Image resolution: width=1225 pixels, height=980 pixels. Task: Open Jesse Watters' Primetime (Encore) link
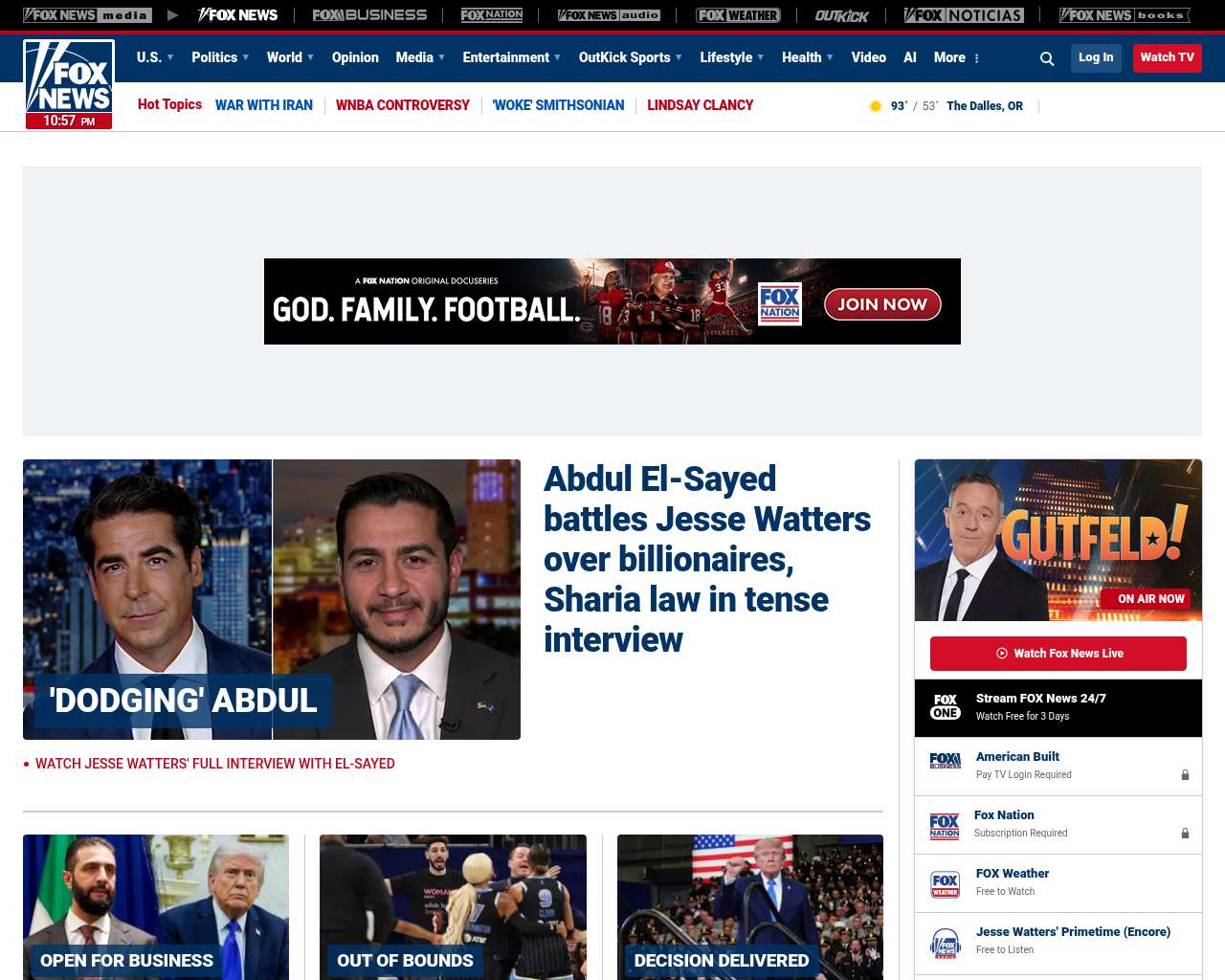[1073, 932]
